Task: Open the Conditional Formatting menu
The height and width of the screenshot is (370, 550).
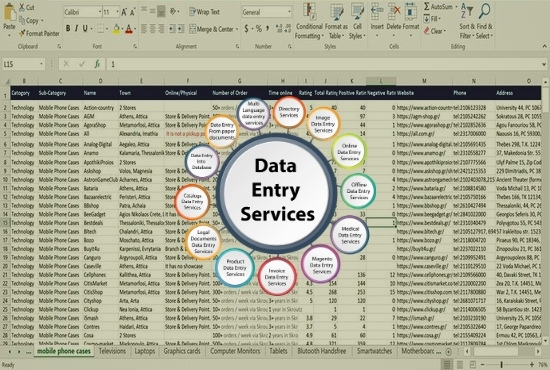Action: (309, 21)
